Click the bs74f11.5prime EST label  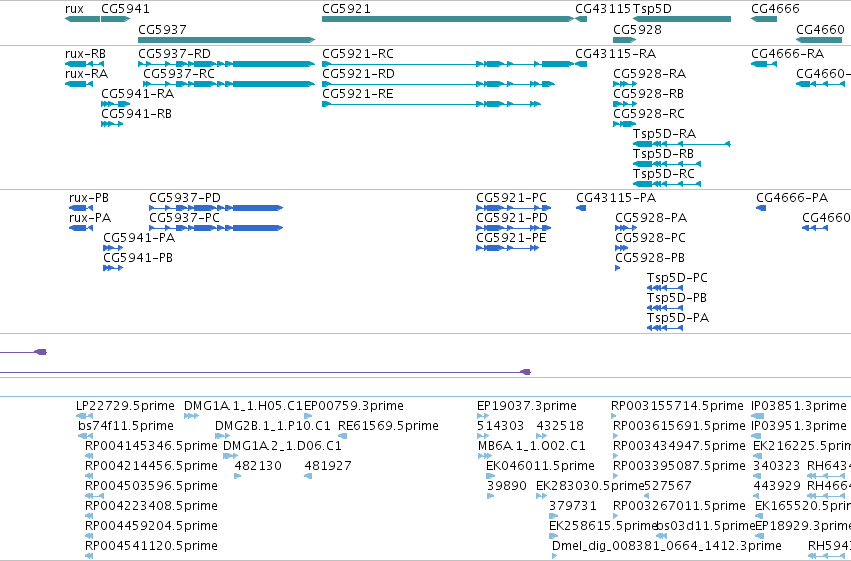pos(126,426)
